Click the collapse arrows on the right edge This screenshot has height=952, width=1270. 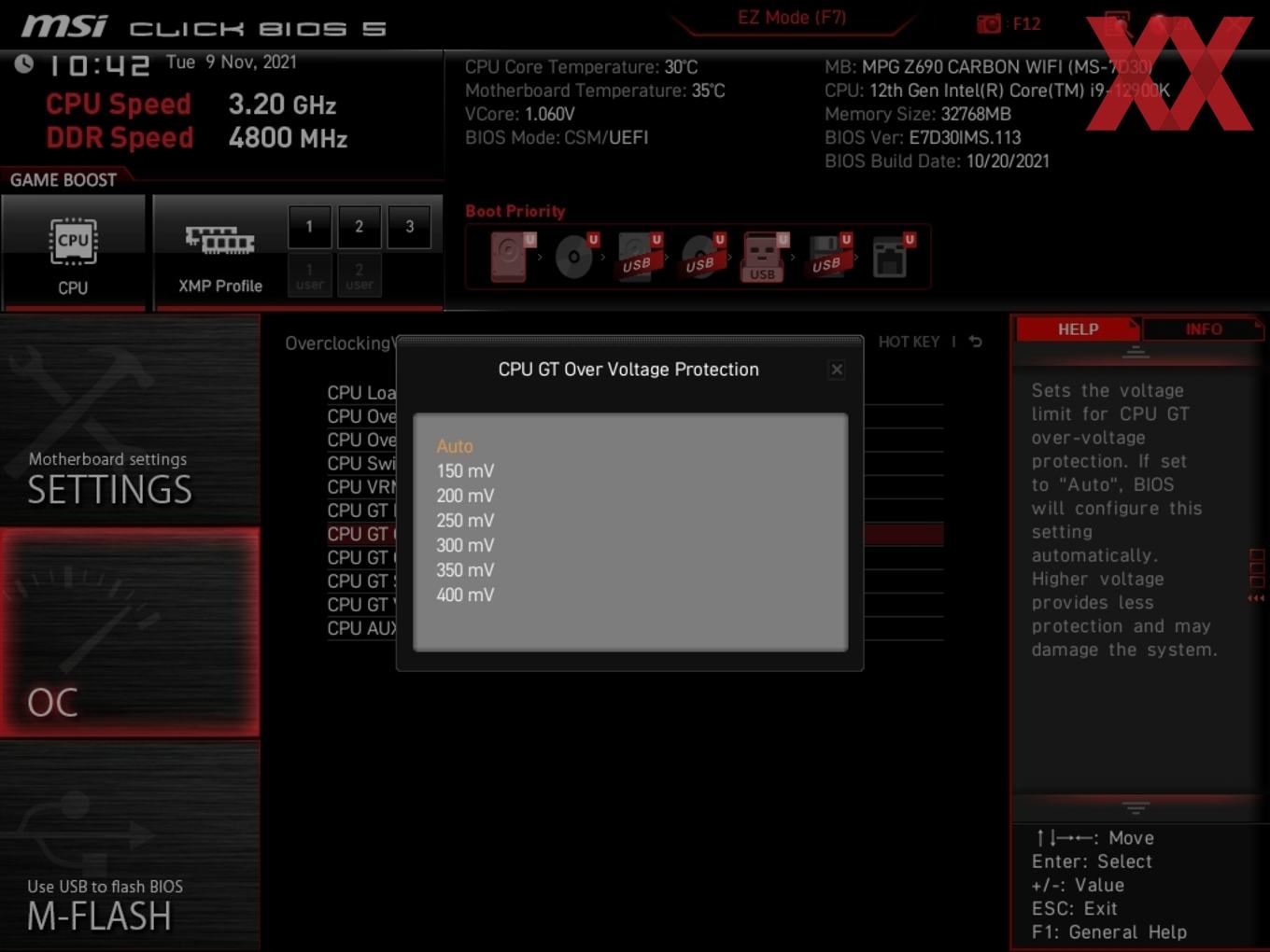point(1257,598)
